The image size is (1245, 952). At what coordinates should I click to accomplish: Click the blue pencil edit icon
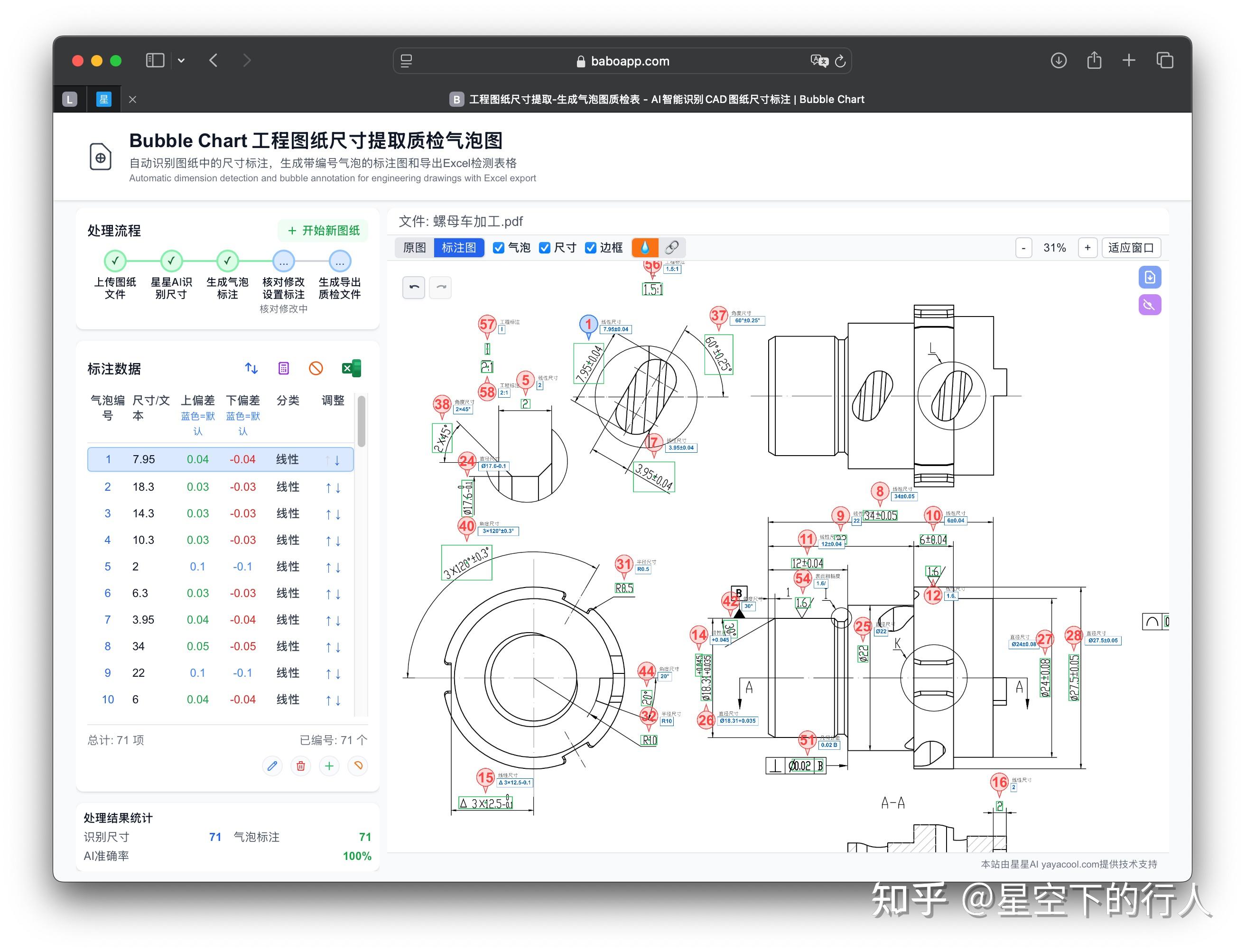[272, 766]
